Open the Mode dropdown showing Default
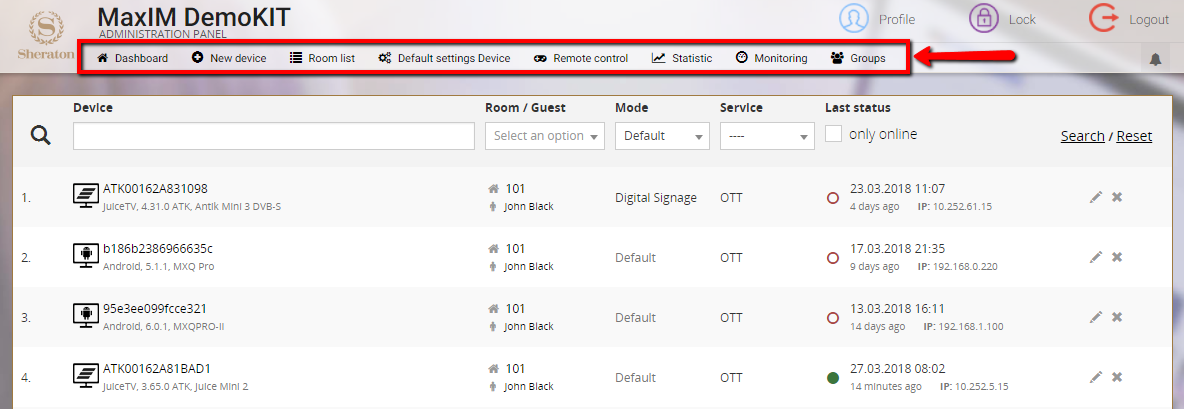 coord(662,136)
